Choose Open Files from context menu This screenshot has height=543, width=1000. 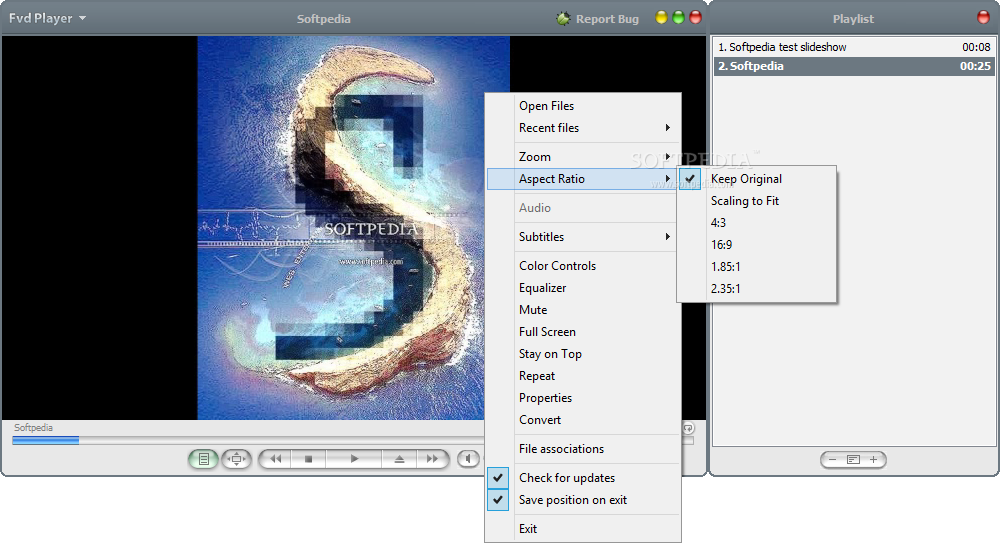pos(583,106)
